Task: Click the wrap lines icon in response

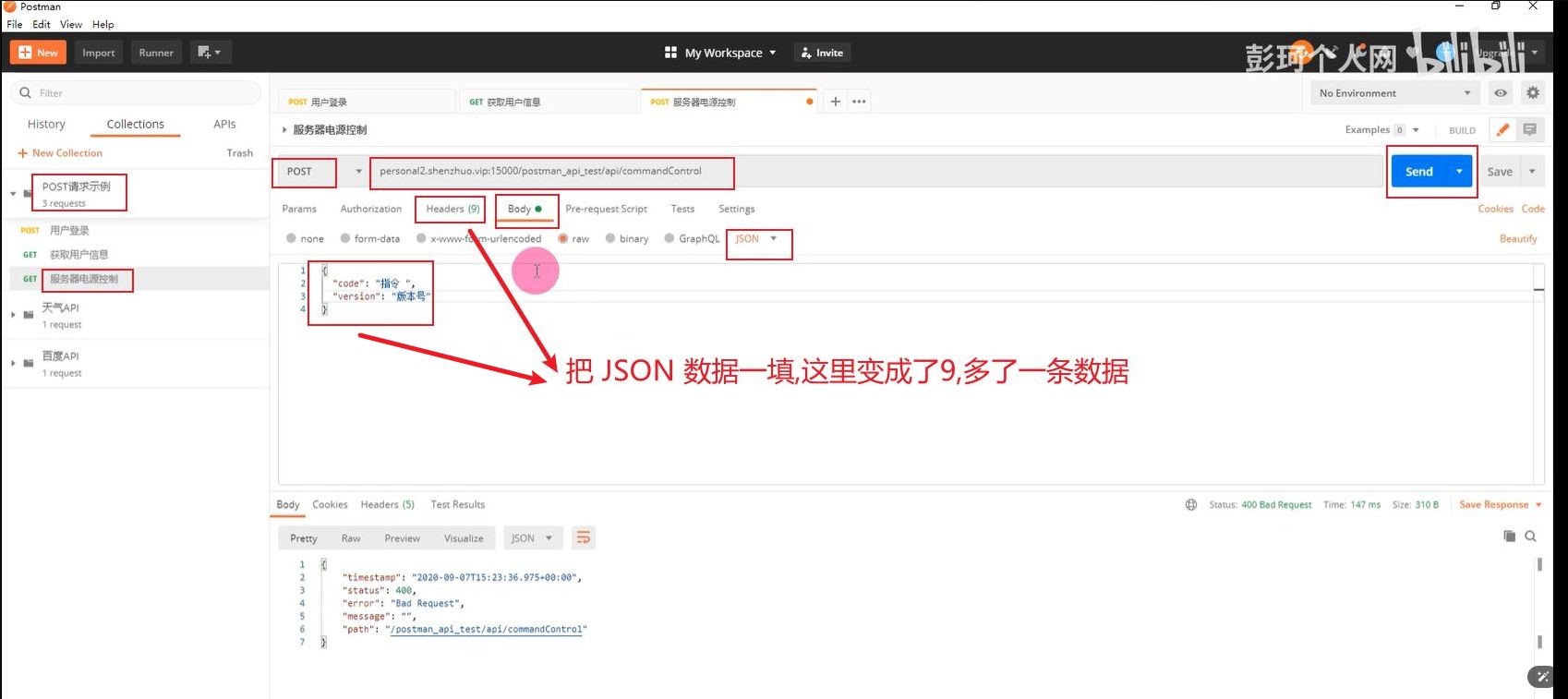Action: pyautogui.click(x=583, y=538)
